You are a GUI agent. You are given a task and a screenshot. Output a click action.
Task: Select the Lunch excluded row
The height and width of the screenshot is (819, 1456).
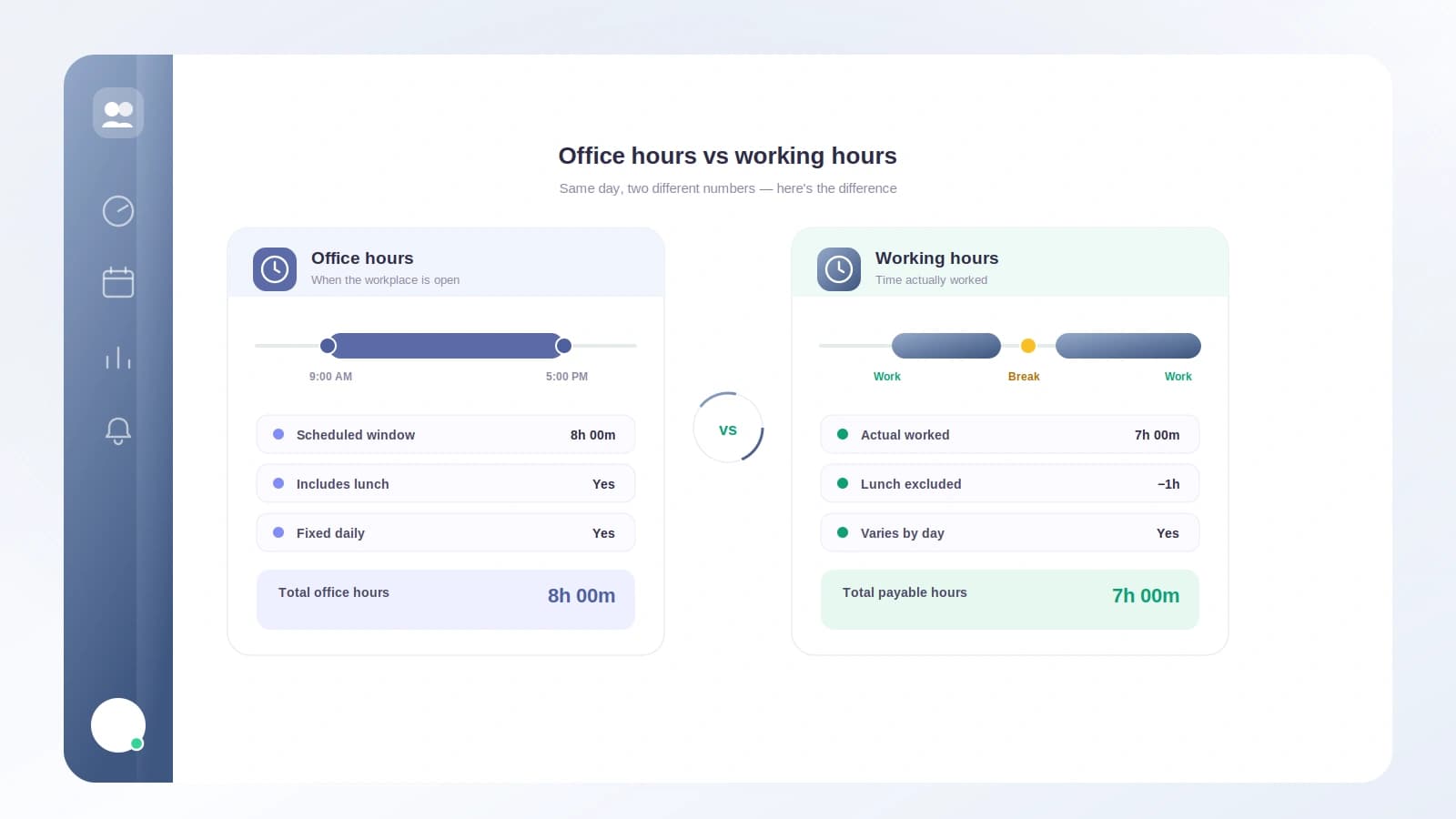pos(1010,484)
